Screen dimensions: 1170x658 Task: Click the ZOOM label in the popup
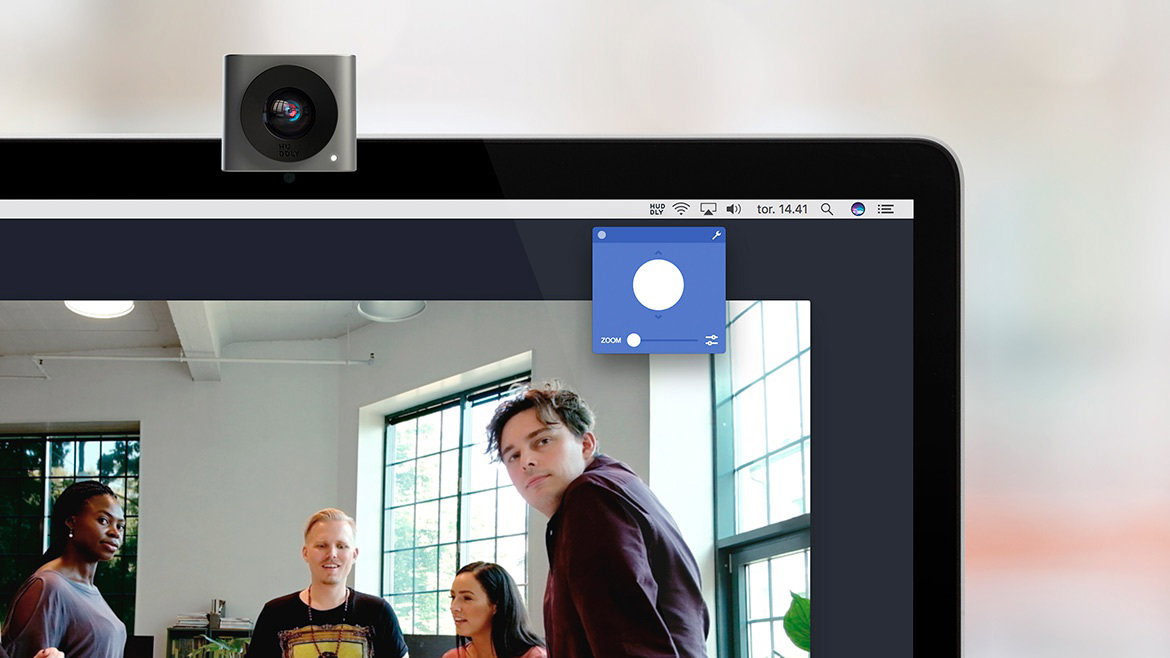click(611, 340)
